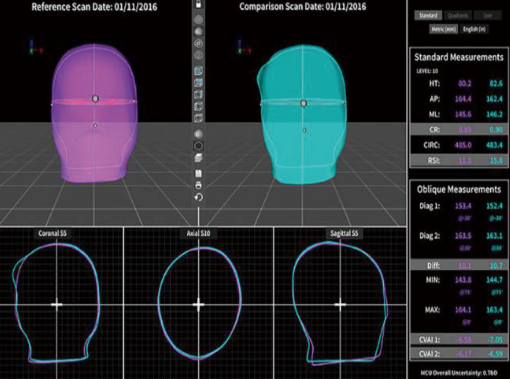Open the Quadrants measurements tab
This screenshot has height=379, width=510.
[458, 15]
